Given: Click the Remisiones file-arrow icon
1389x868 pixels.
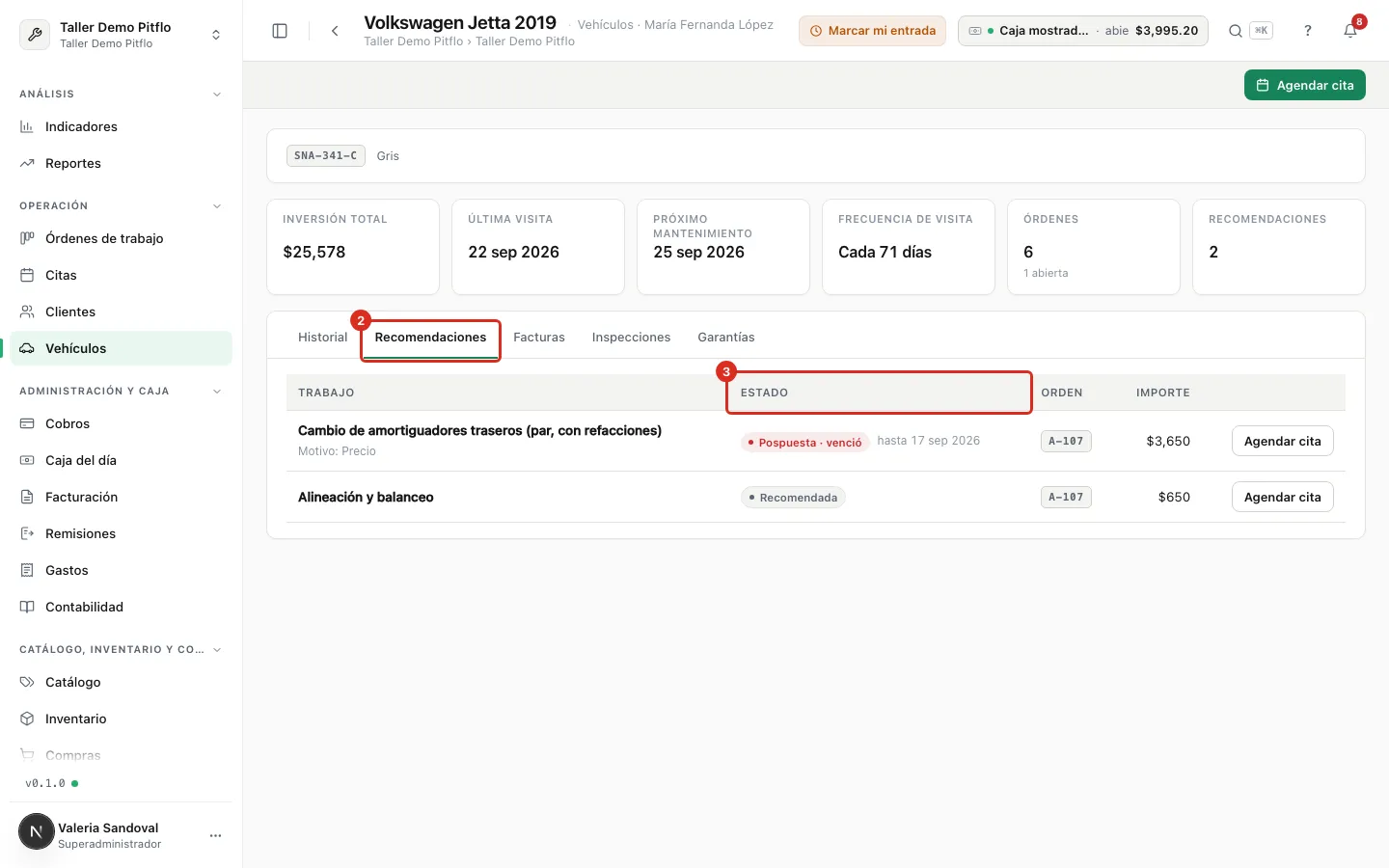Looking at the screenshot, I should point(27,533).
